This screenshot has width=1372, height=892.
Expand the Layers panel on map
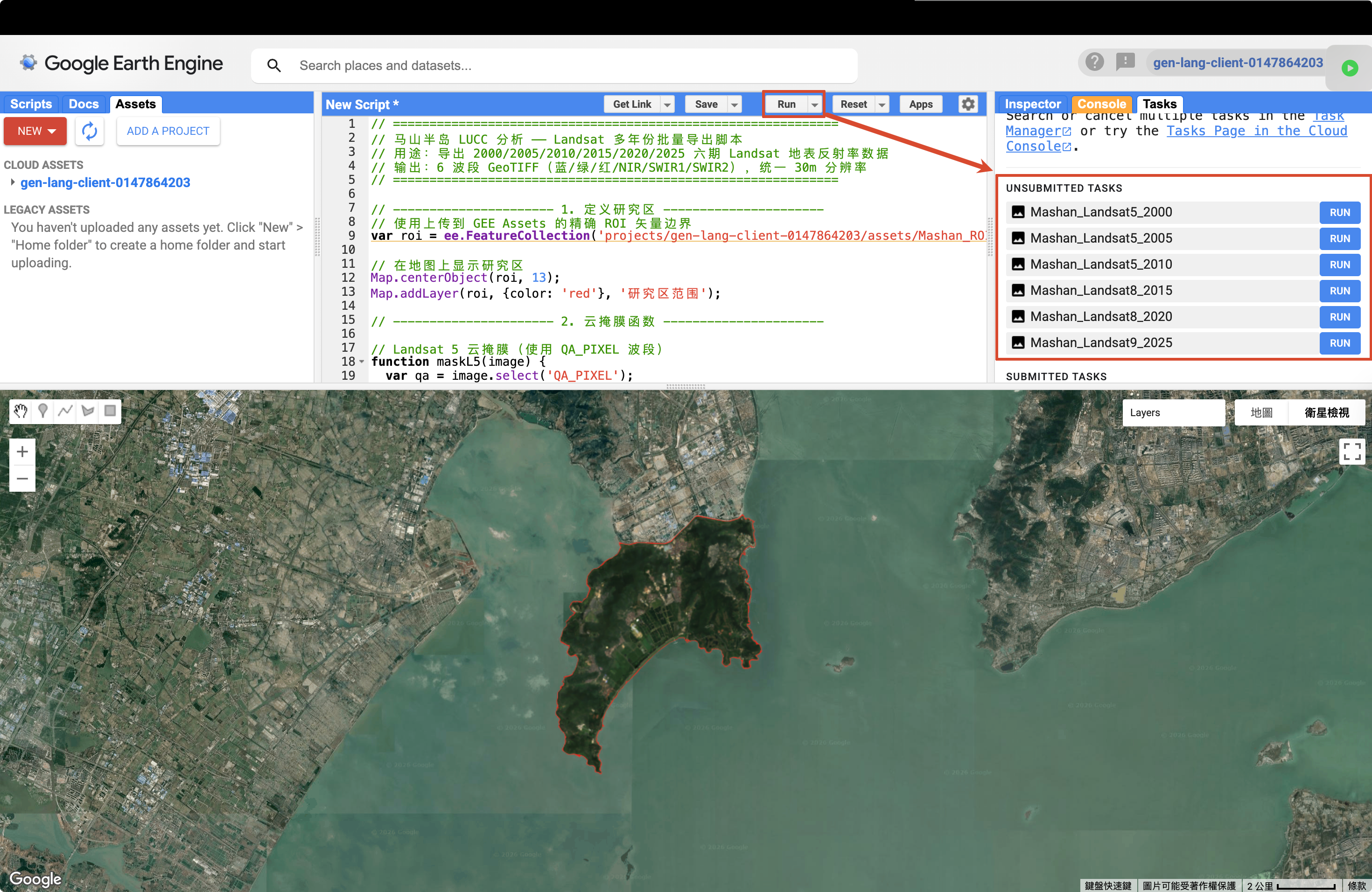1173,412
